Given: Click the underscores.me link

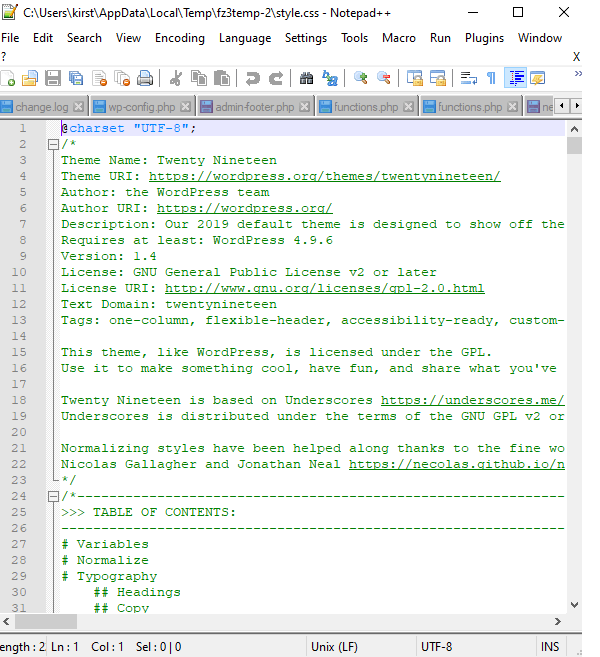Looking at the screenshot, I should tap(473, 400).
